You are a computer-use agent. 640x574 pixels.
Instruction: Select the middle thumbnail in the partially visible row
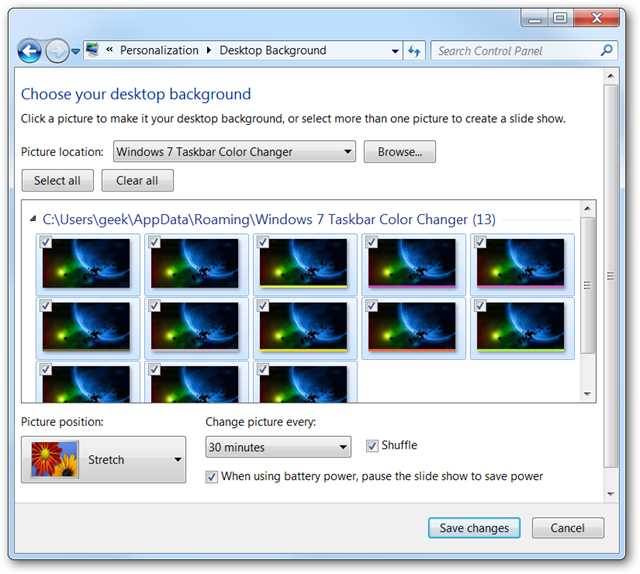tap(195, 384)
